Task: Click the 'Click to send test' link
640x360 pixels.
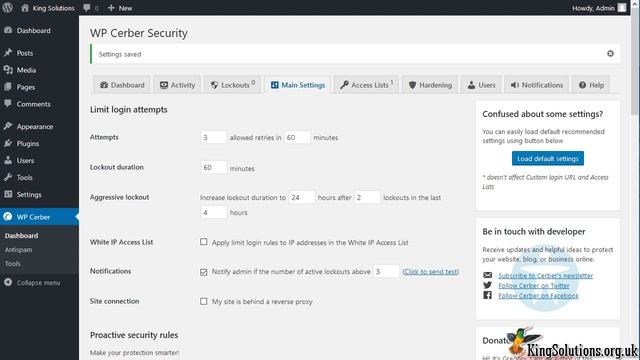Action: tap(431, 271)
